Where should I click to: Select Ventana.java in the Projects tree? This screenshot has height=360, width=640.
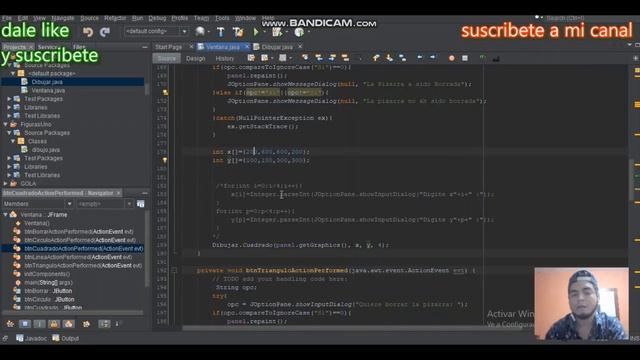(48, 90)
